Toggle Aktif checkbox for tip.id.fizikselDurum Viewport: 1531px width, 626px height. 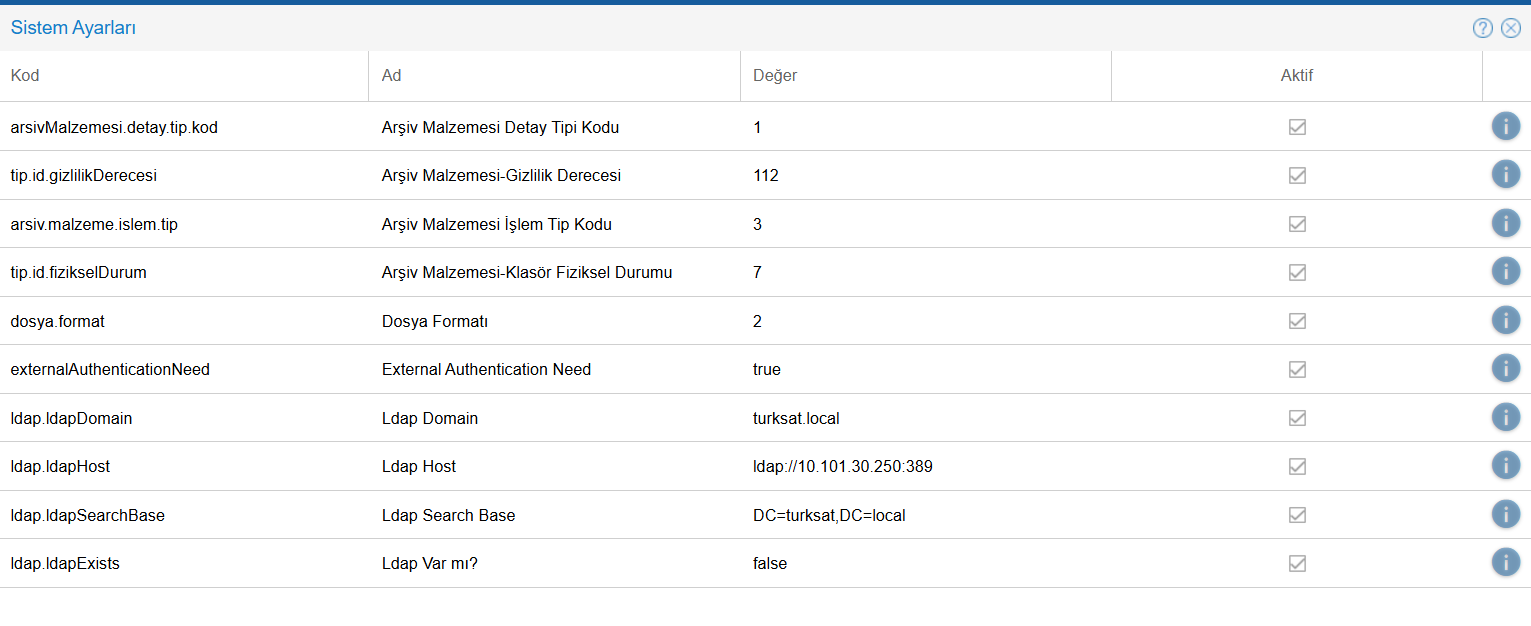point(1297,272)
